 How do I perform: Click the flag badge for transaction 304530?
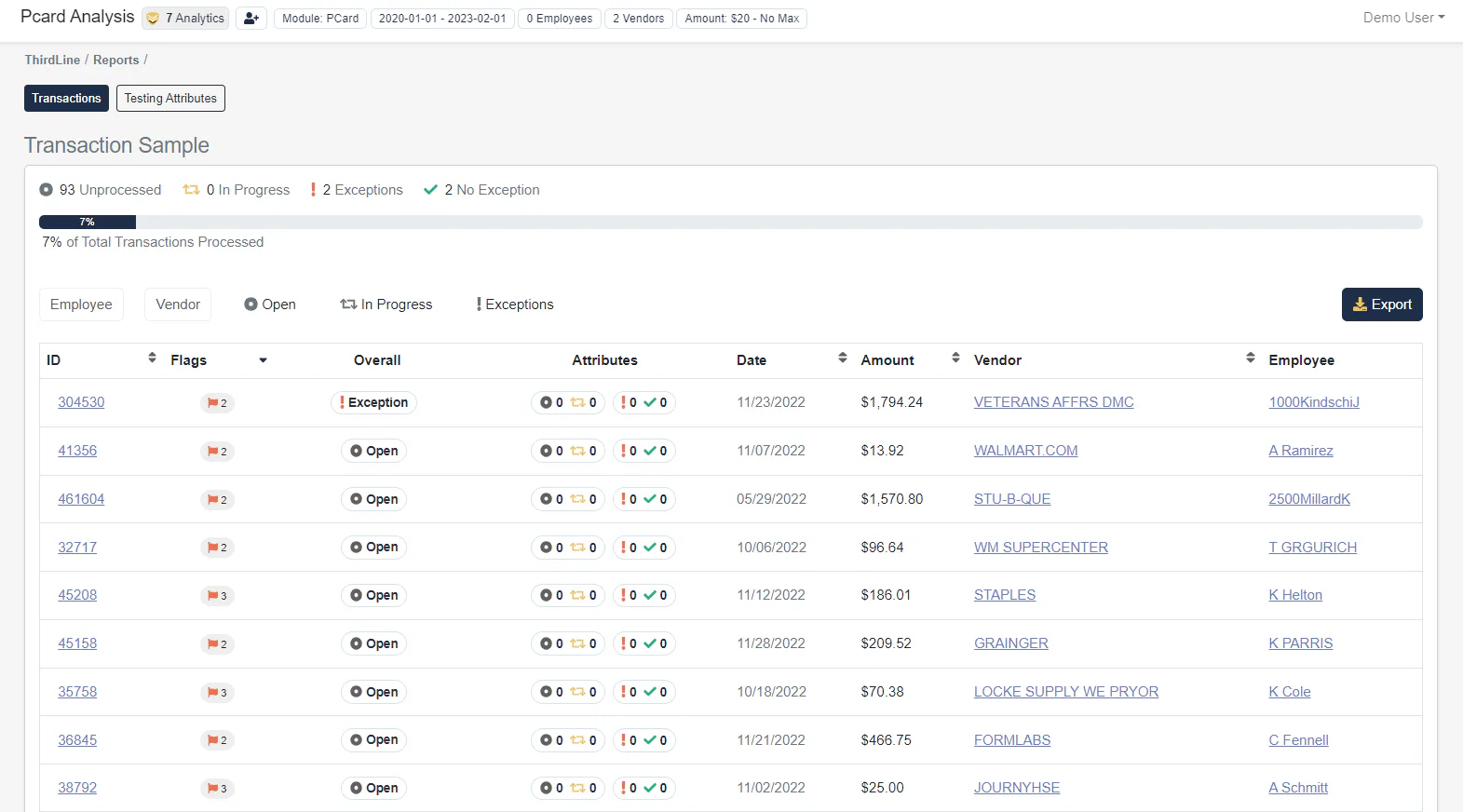217,403
